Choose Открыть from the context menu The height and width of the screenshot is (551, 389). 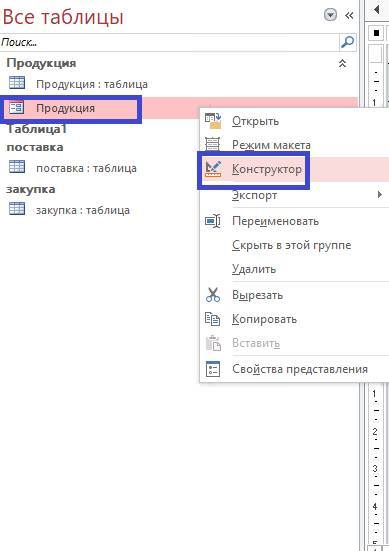pos(255,121)
